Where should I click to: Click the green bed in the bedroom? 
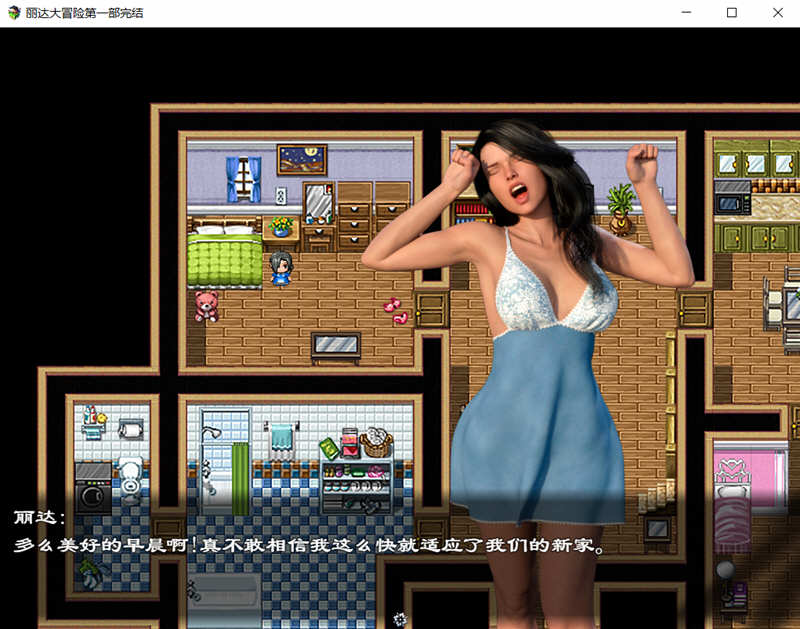222,260
